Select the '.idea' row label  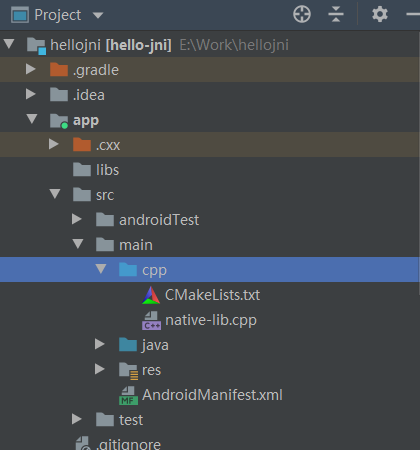coord(89,95)
